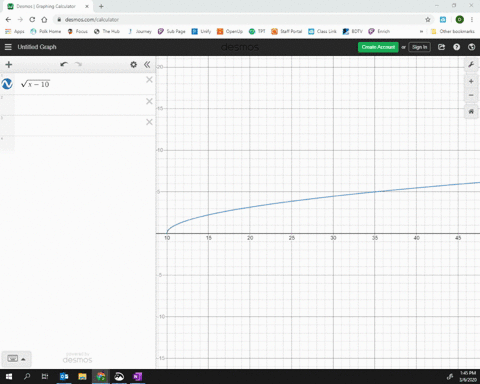Screen dimensions: 480x384
Task: Click the Sign In button
Action: [x=419, y=47]
